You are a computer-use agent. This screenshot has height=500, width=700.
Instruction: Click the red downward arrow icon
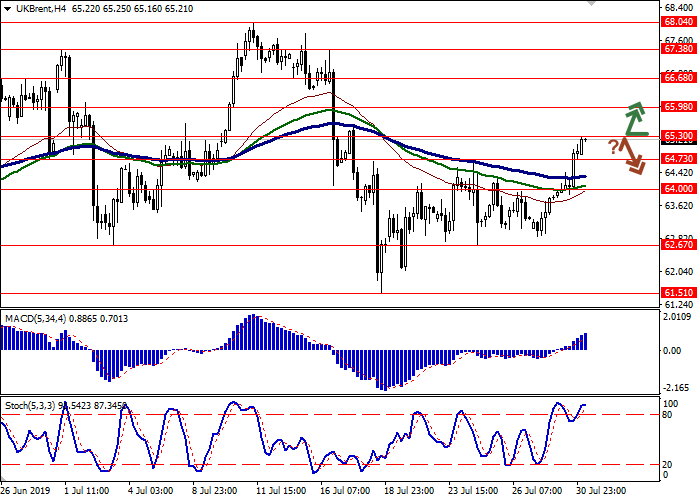[x=632, y=155]
